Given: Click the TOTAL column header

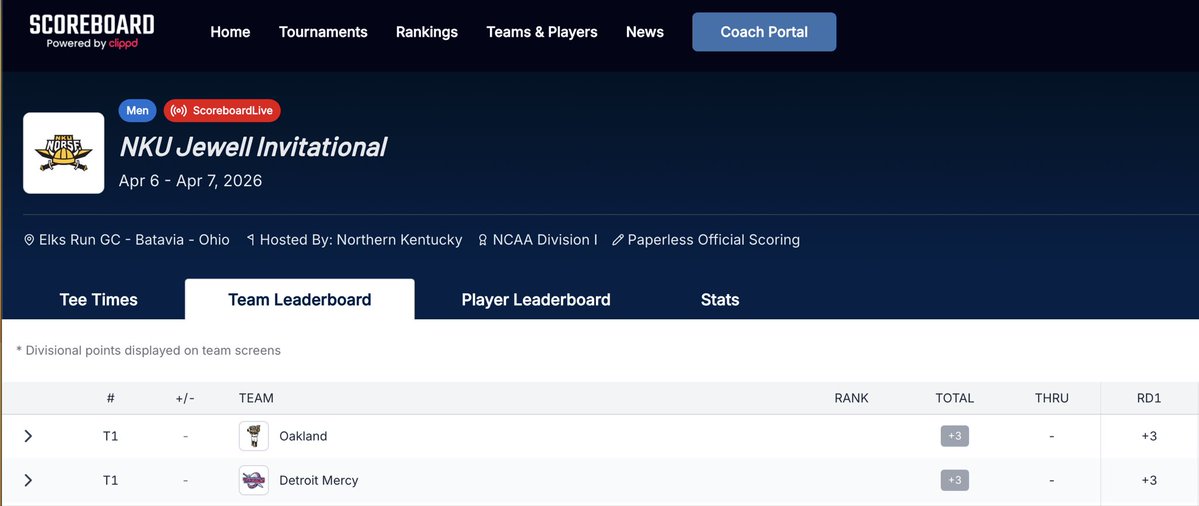Looking at the screenshot, I should (x=954, y=398).
